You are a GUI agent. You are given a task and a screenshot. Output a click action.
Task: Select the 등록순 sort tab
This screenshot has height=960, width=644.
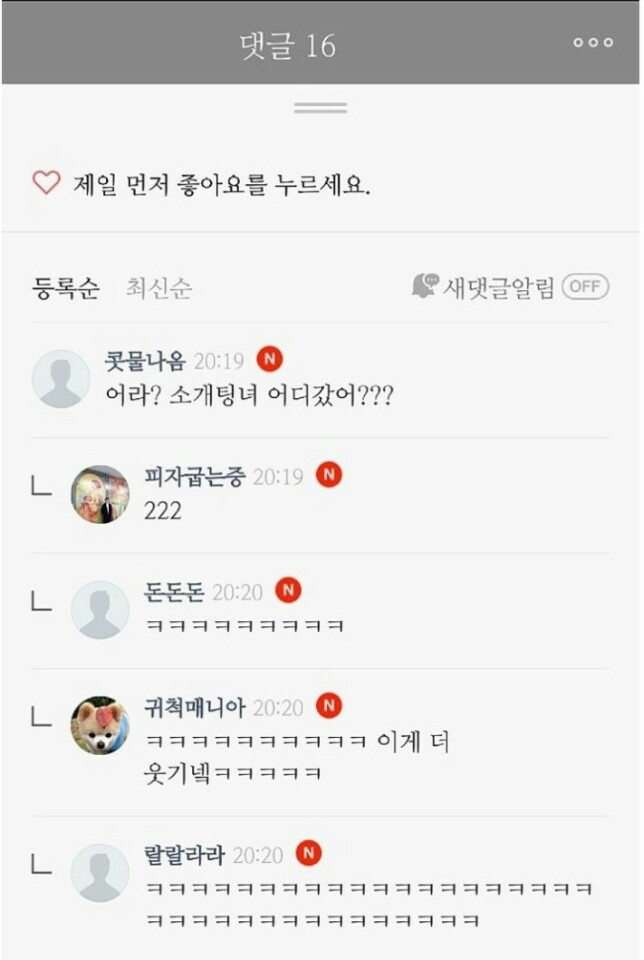point(66,289)
